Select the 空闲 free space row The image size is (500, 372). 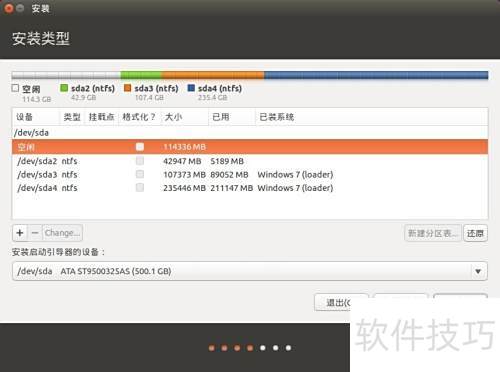click(250, 147)
